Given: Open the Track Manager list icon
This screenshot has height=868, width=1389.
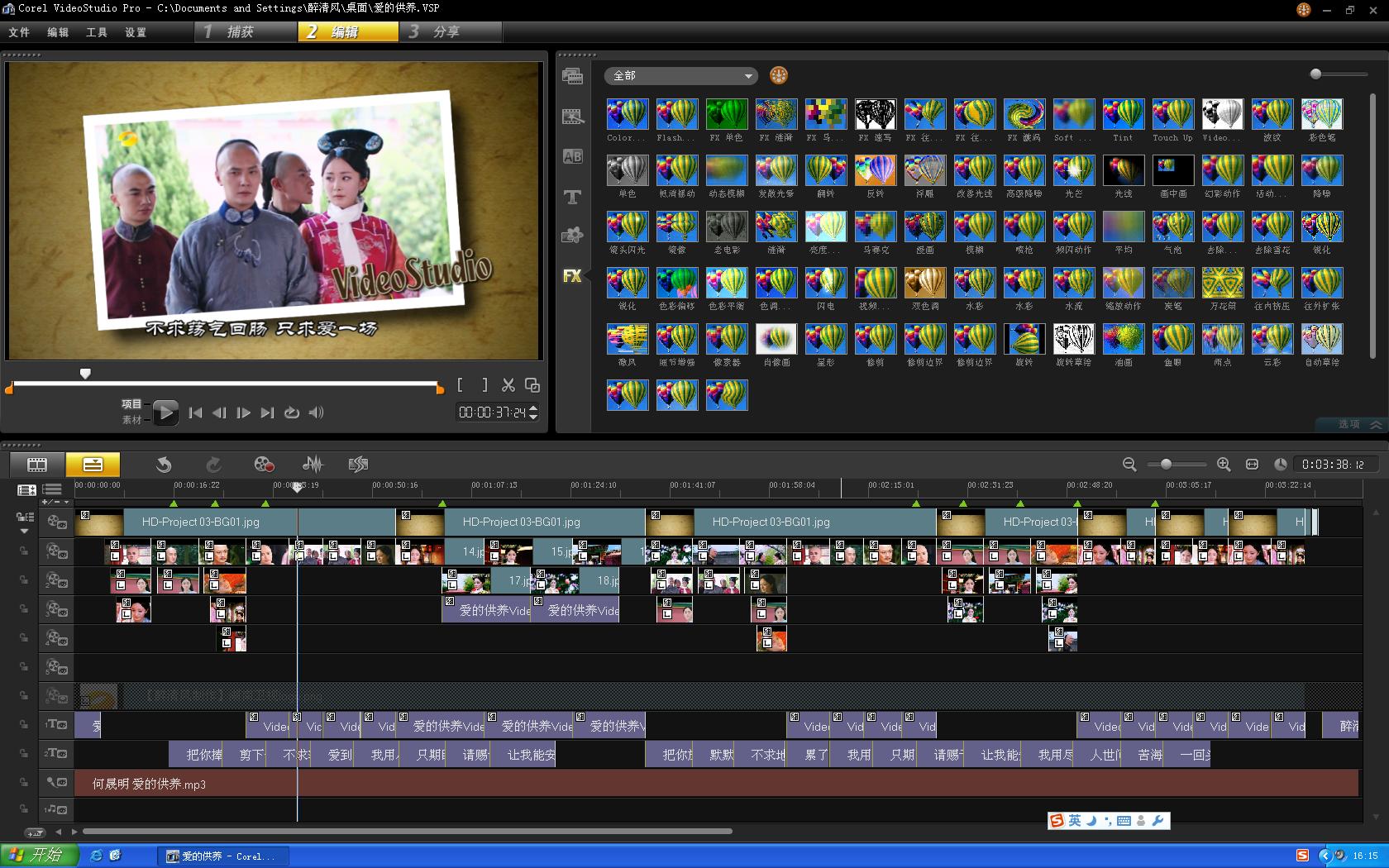Looking at the screenshot, I should tap(52, 490).
